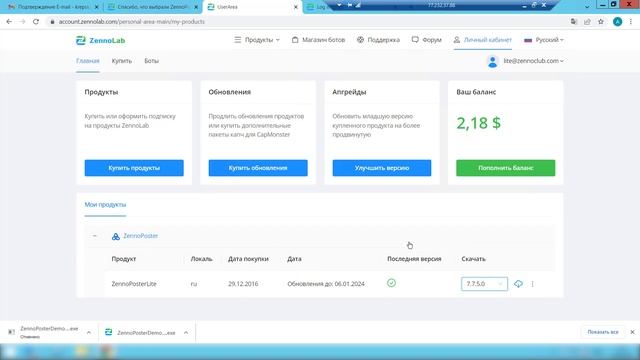Close the downloads bar
Image resolution: width=640 pixels, height=360 pixels.
click(x=632, y=332)
